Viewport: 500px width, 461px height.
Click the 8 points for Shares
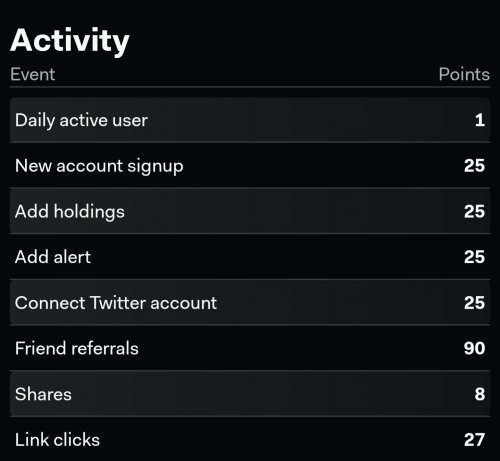480,394
